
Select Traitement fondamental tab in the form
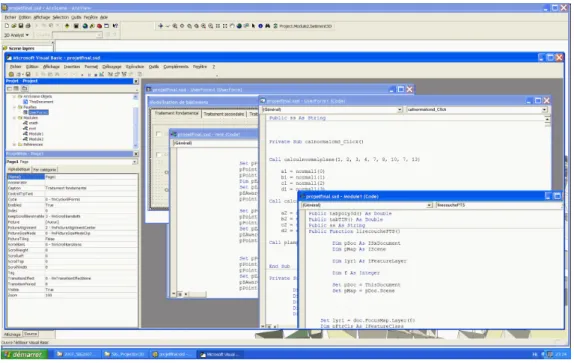(x=176, y=113)
